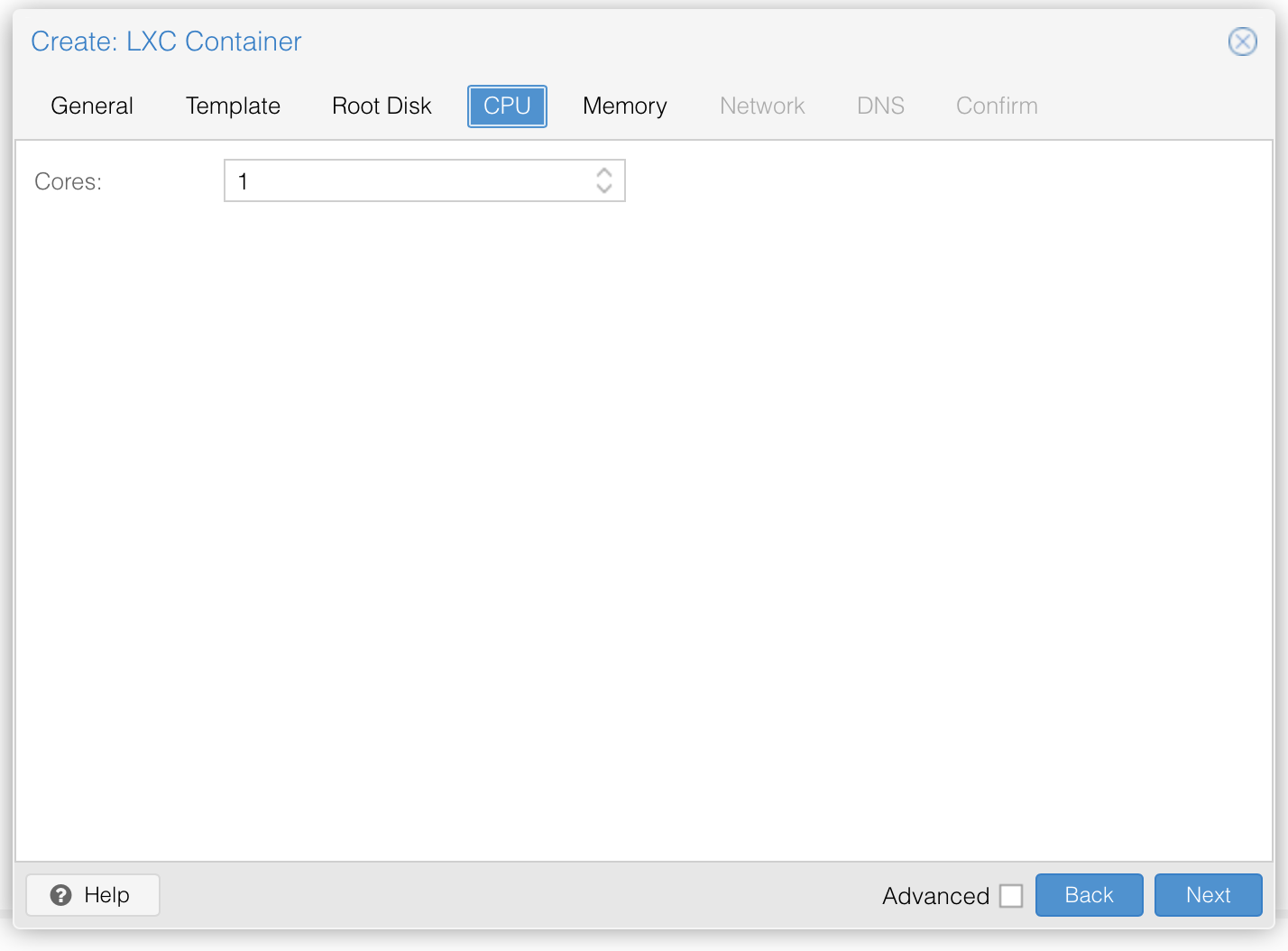The width and height of the screenshot is (1288, 951).
Task: Open the Help documentation
Action: coord(92,895)
